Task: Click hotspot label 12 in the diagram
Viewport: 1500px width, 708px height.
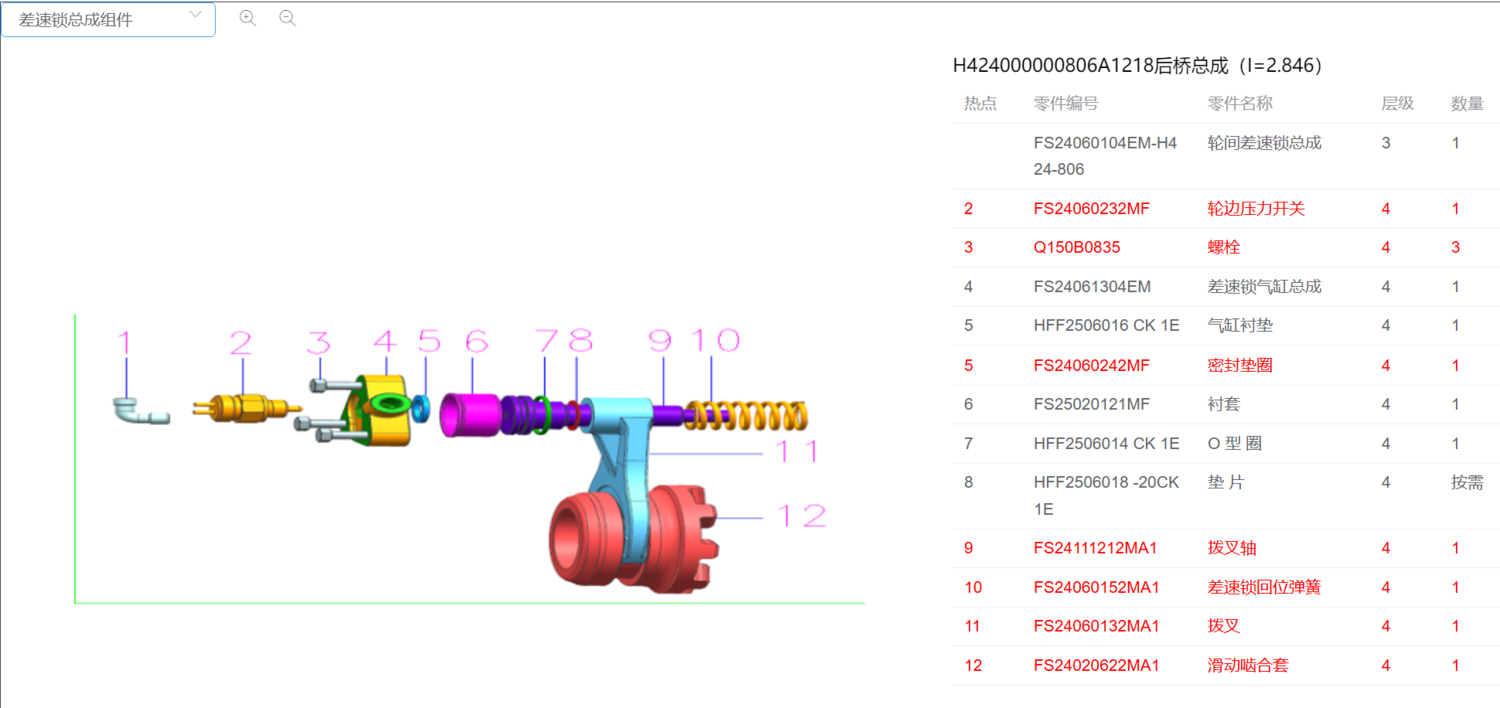Action: (801, 516)
